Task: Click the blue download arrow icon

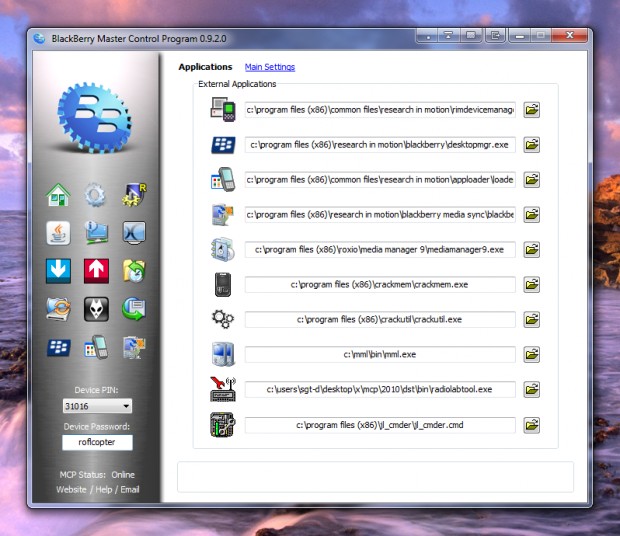Action: 58,271
